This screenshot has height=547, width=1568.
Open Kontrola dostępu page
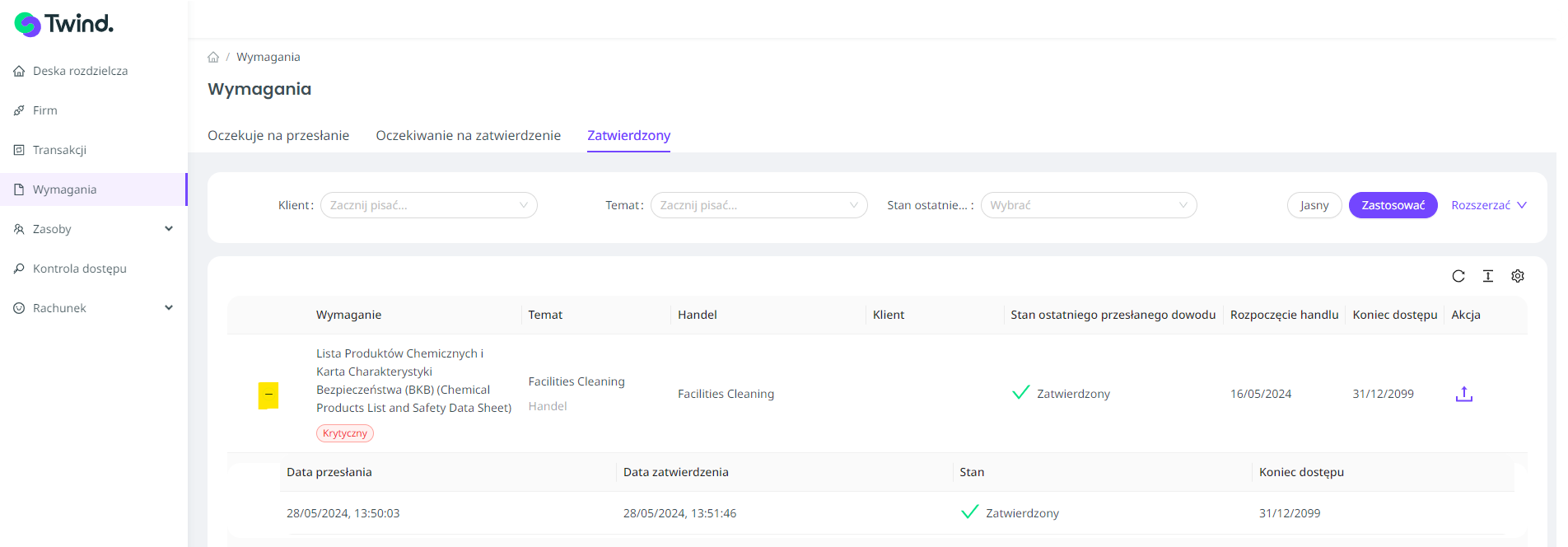point(93,269)
